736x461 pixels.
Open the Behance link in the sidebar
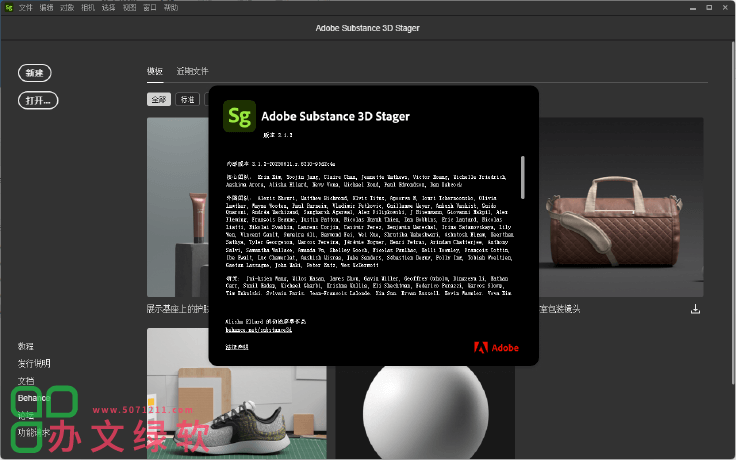coord(34,398)
